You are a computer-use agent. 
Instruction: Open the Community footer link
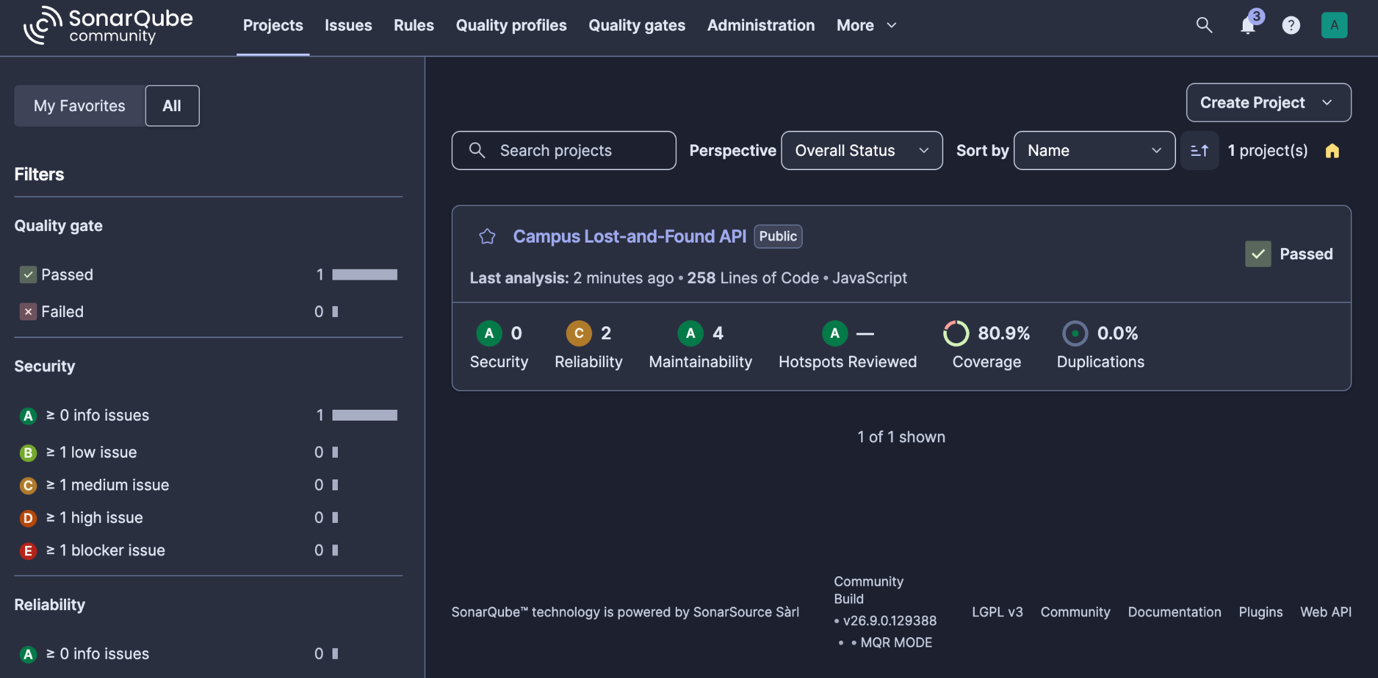(x=1075, y=612)
